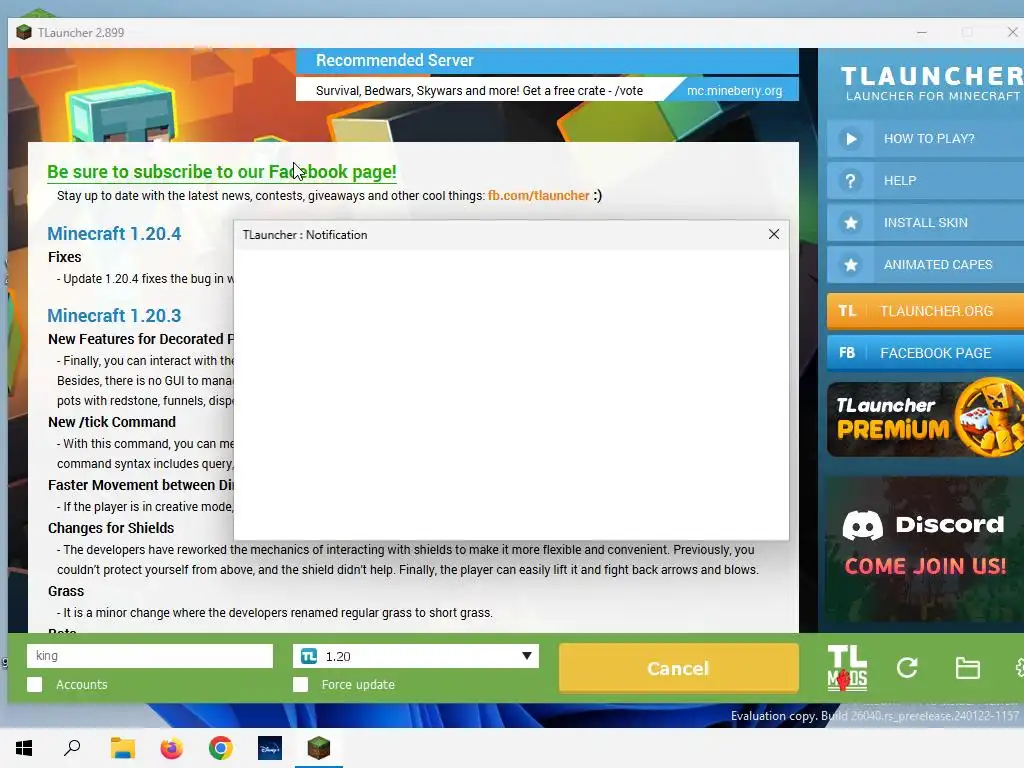
Task: Open the Facebook Page button
Action: [925, 353]
